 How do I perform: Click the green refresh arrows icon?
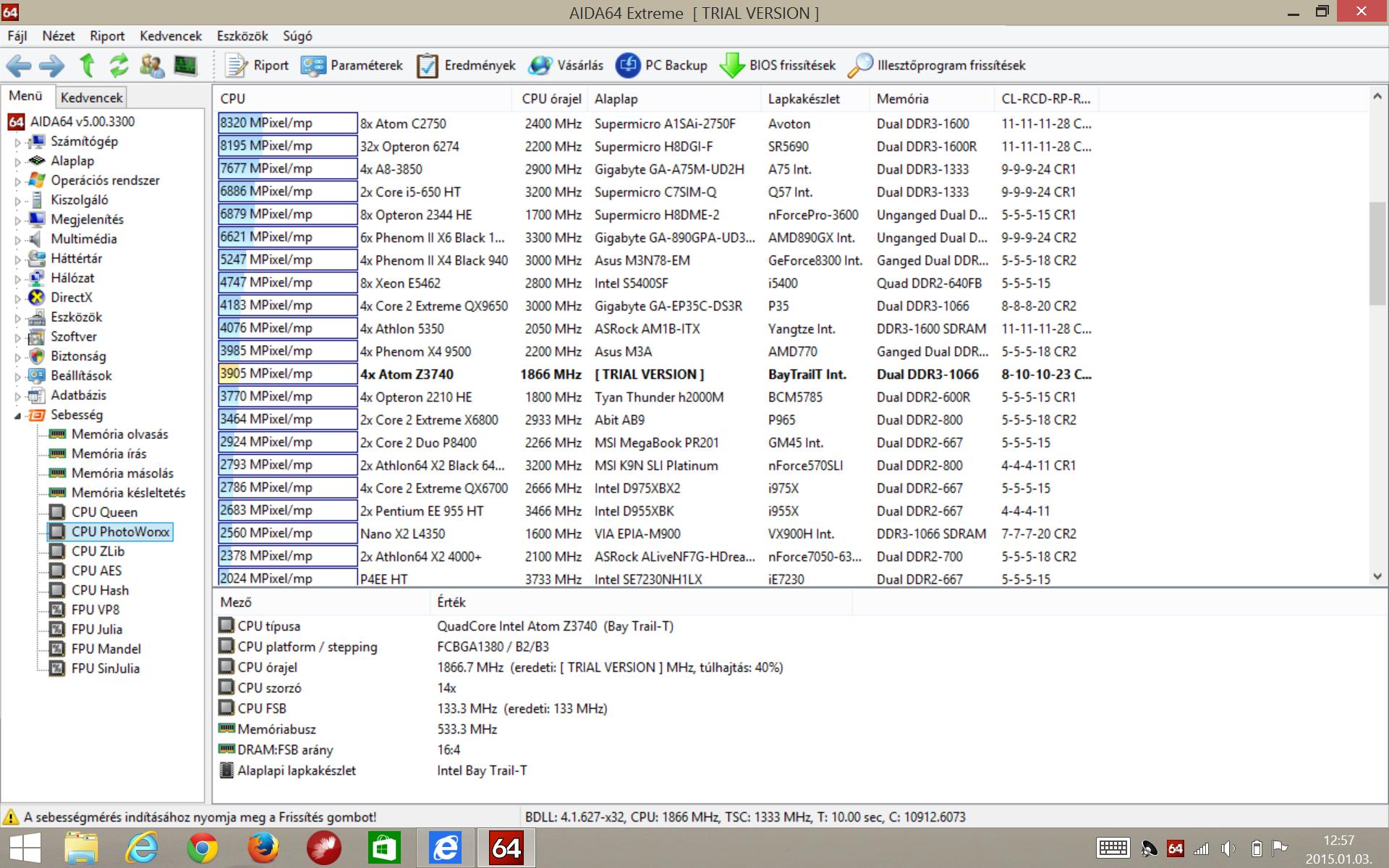click(x=119, y=66)
